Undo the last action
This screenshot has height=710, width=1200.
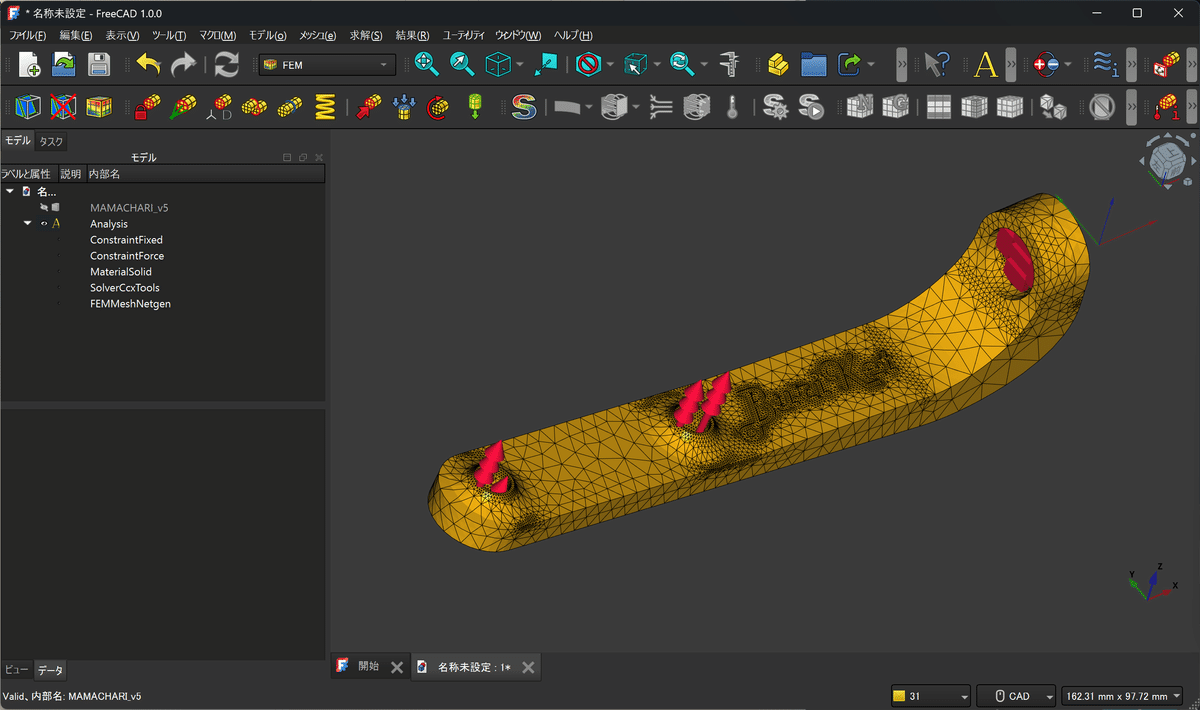(148, 65)
